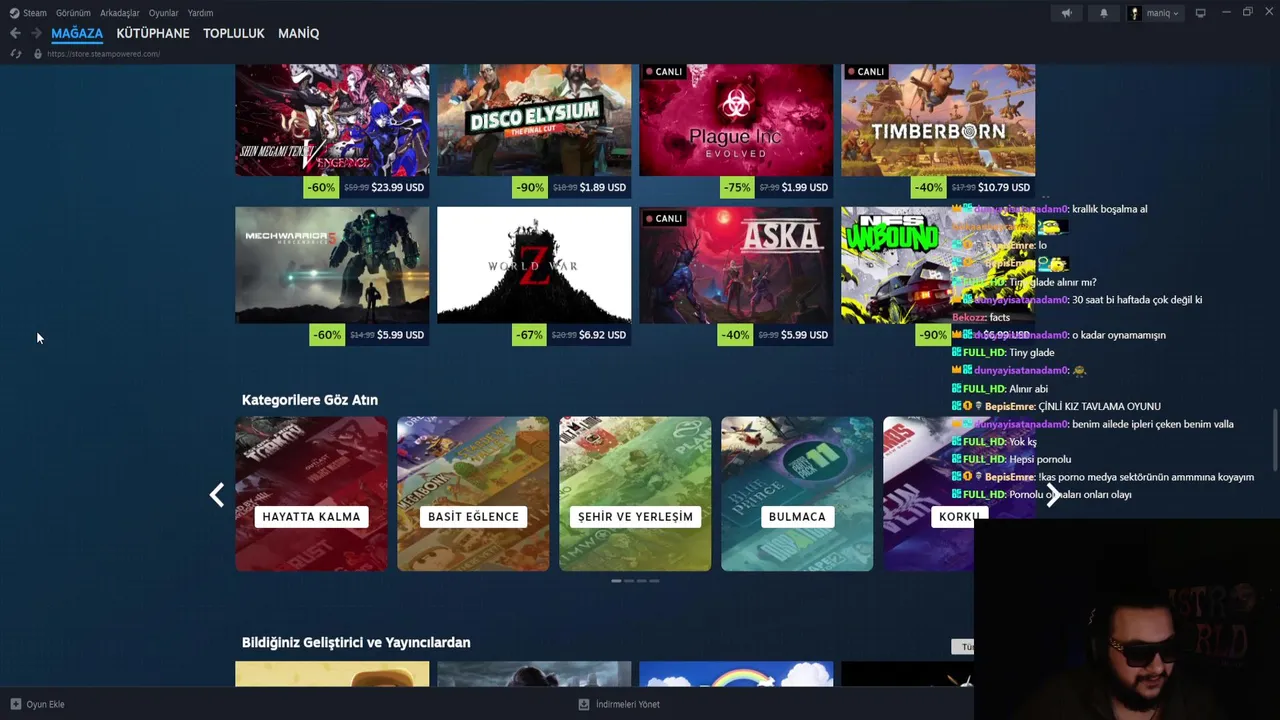
Task: Click the Steam logo menu
Action: point(14,13)
